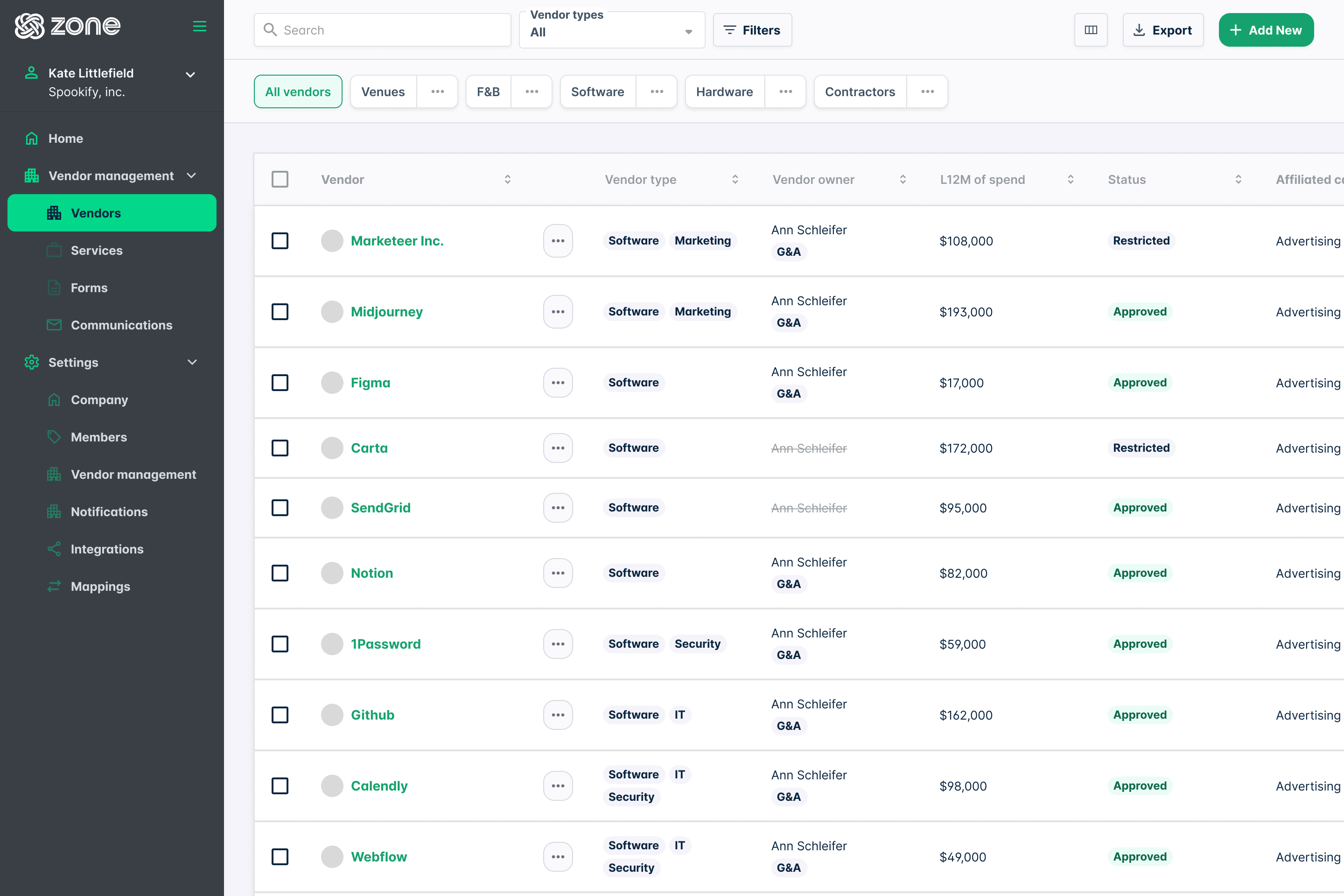Open the Filters button
The image size is (1344, 896).
point(752,30)
